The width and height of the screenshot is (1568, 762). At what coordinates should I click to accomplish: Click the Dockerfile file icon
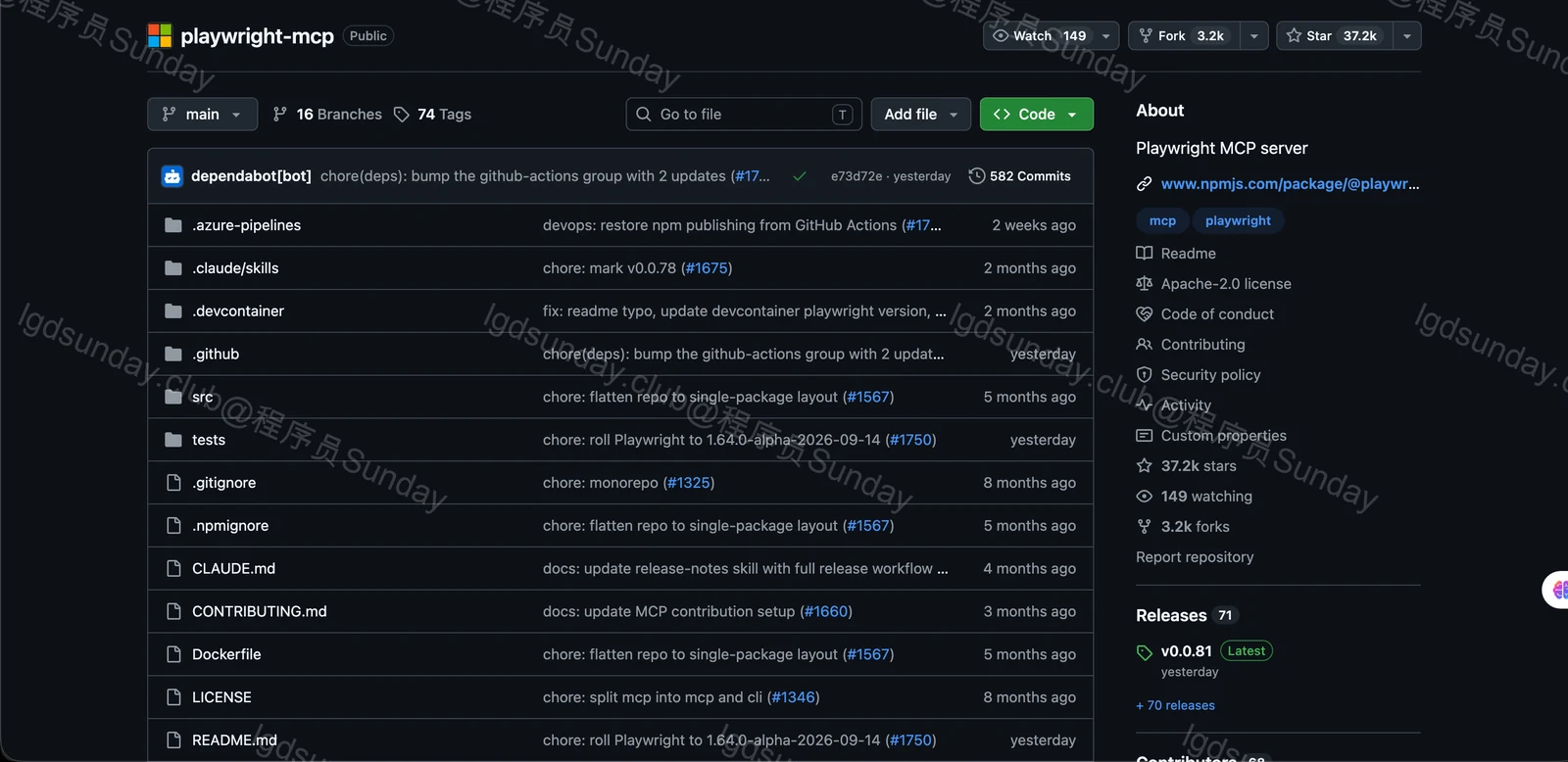[173, 654]
